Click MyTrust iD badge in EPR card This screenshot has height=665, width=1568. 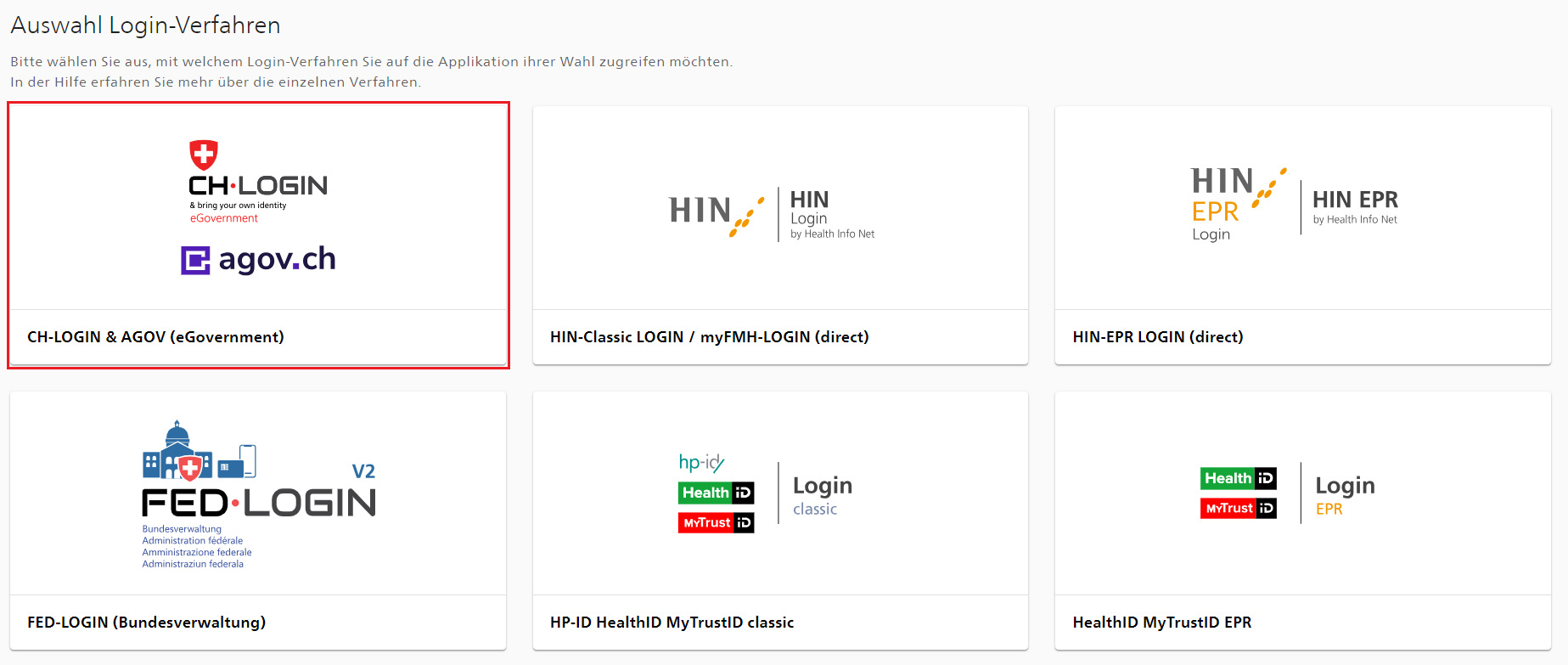1239,508
